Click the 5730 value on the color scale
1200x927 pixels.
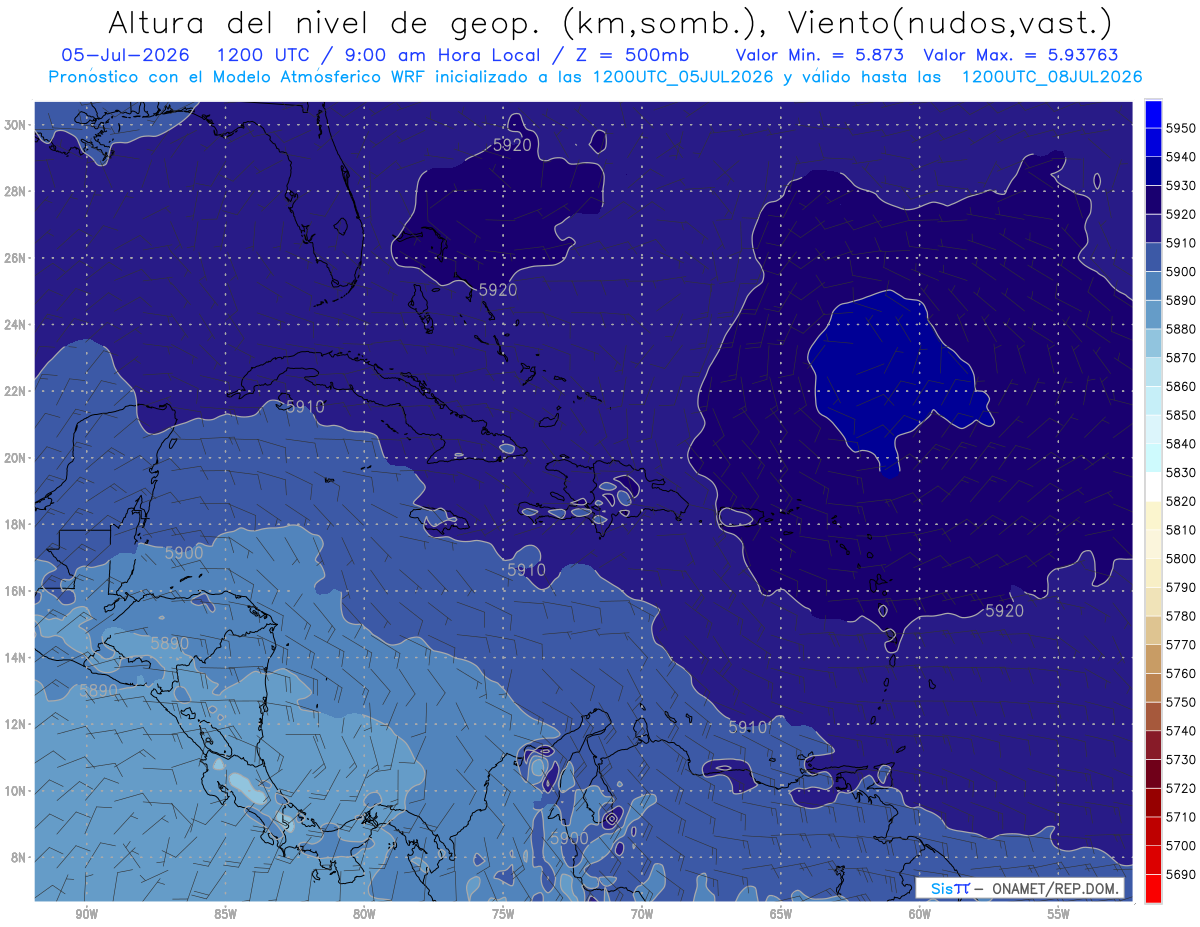click(1181, 759)
